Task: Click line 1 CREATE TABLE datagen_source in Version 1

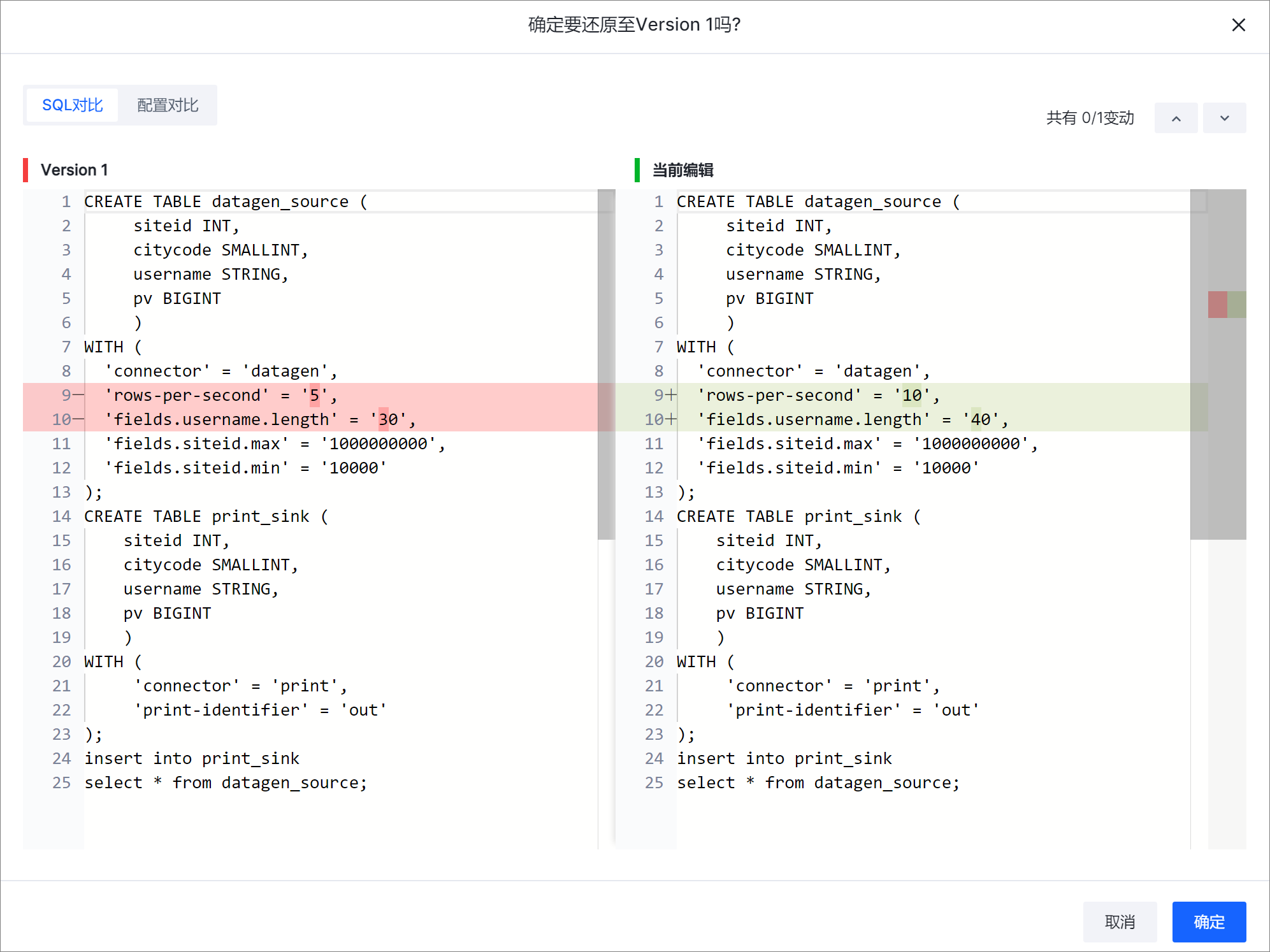Action: (x=226, y=201)
